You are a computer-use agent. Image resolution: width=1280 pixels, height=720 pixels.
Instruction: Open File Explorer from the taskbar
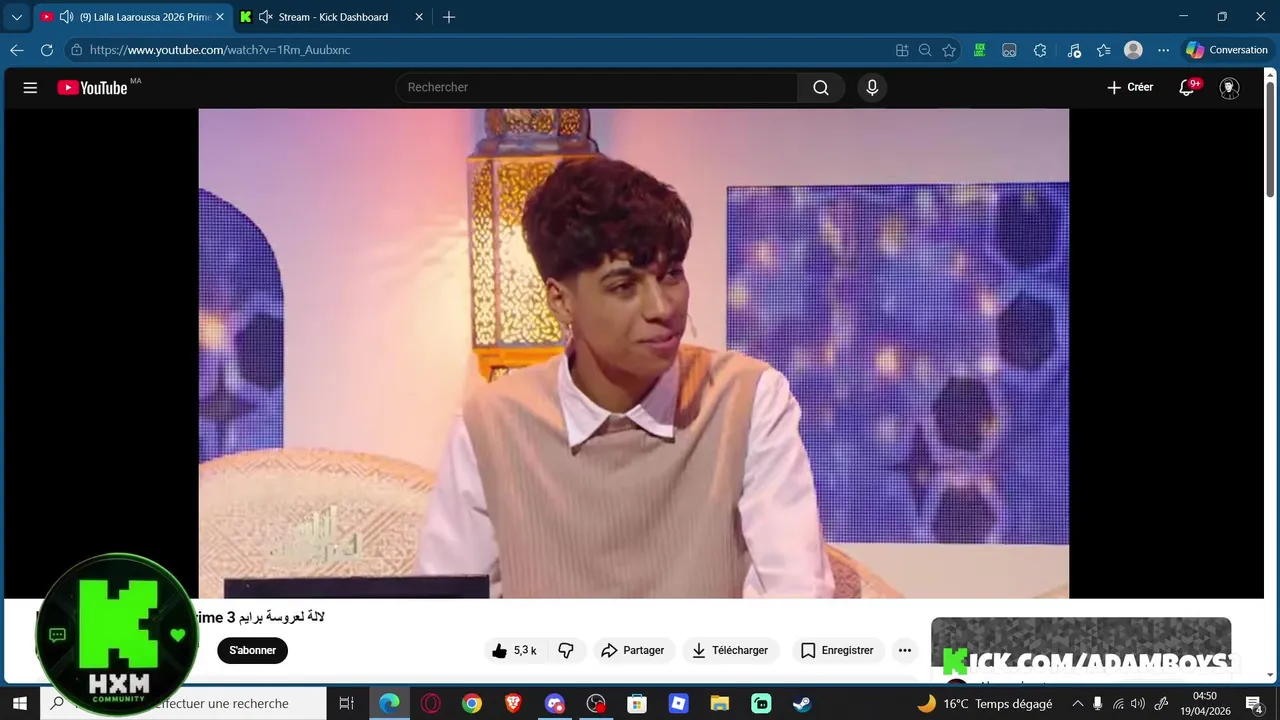720,704
